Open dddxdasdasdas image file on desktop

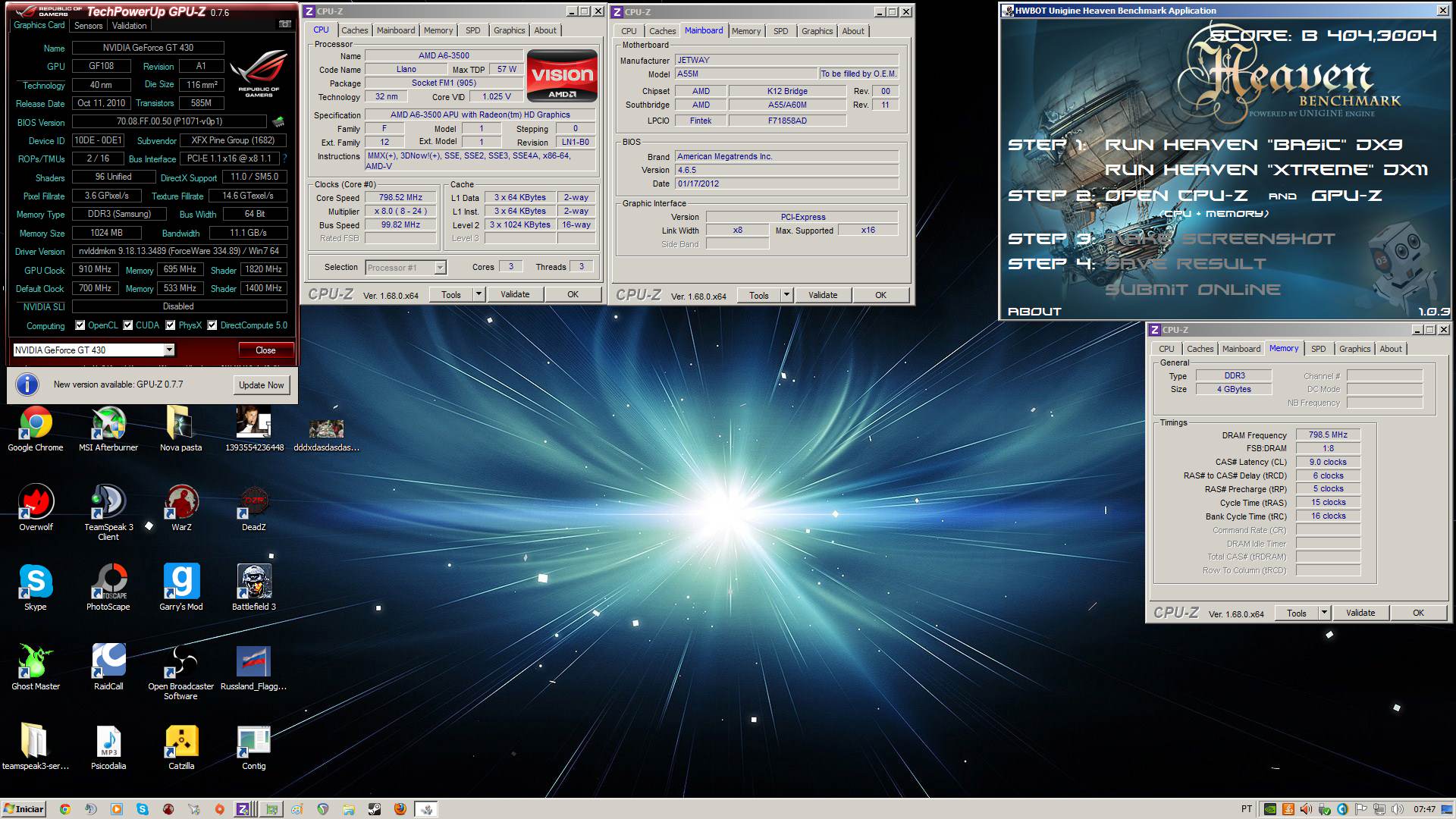click(326, 435)
